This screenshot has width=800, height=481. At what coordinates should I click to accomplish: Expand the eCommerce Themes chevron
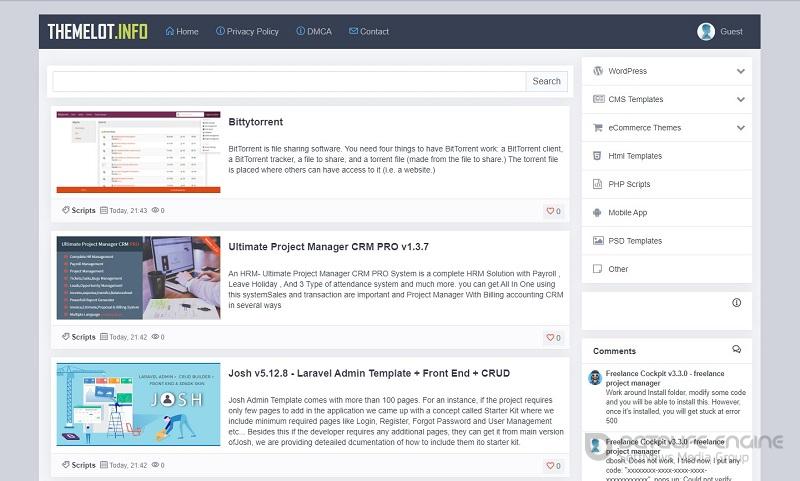click(x=740, y=128)
